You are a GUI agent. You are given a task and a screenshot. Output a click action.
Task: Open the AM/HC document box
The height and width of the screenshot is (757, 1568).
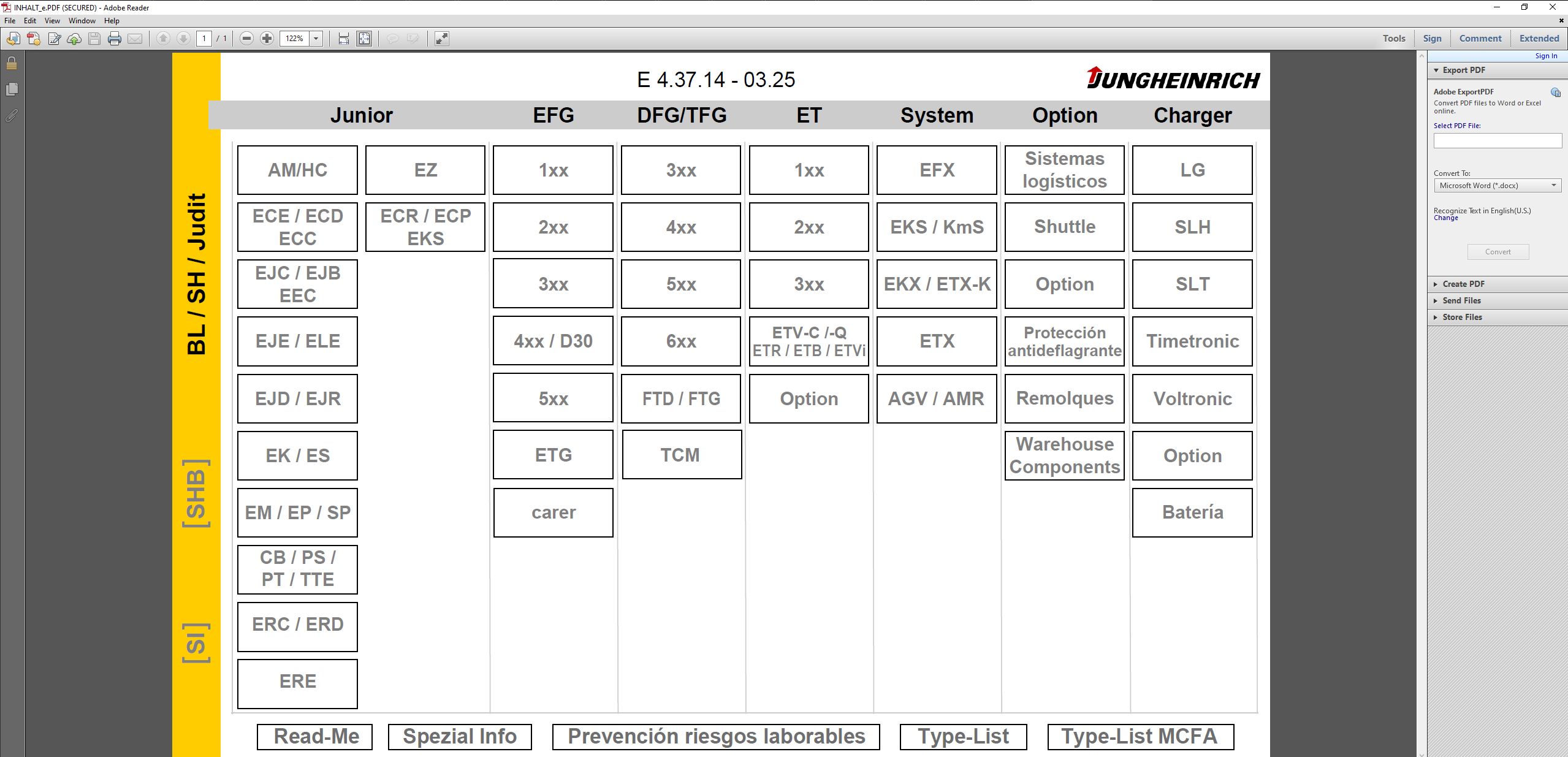(297, 170)
